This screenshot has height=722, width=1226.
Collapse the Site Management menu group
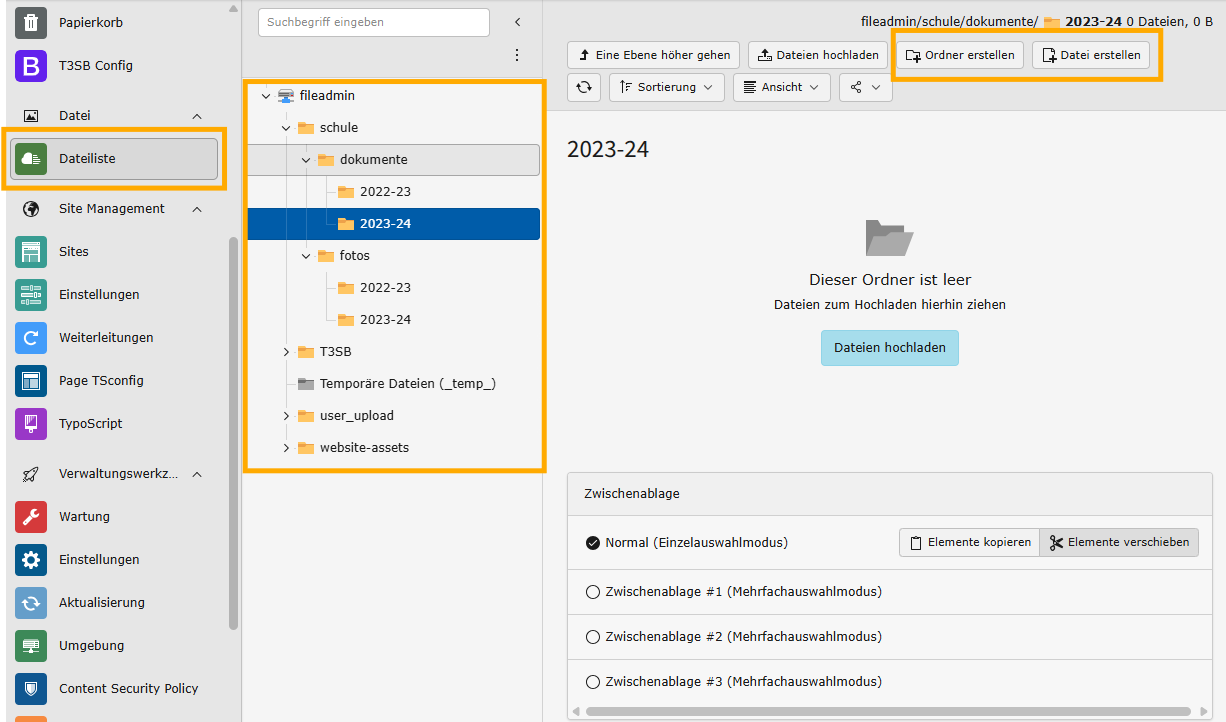tap(197, 209)
